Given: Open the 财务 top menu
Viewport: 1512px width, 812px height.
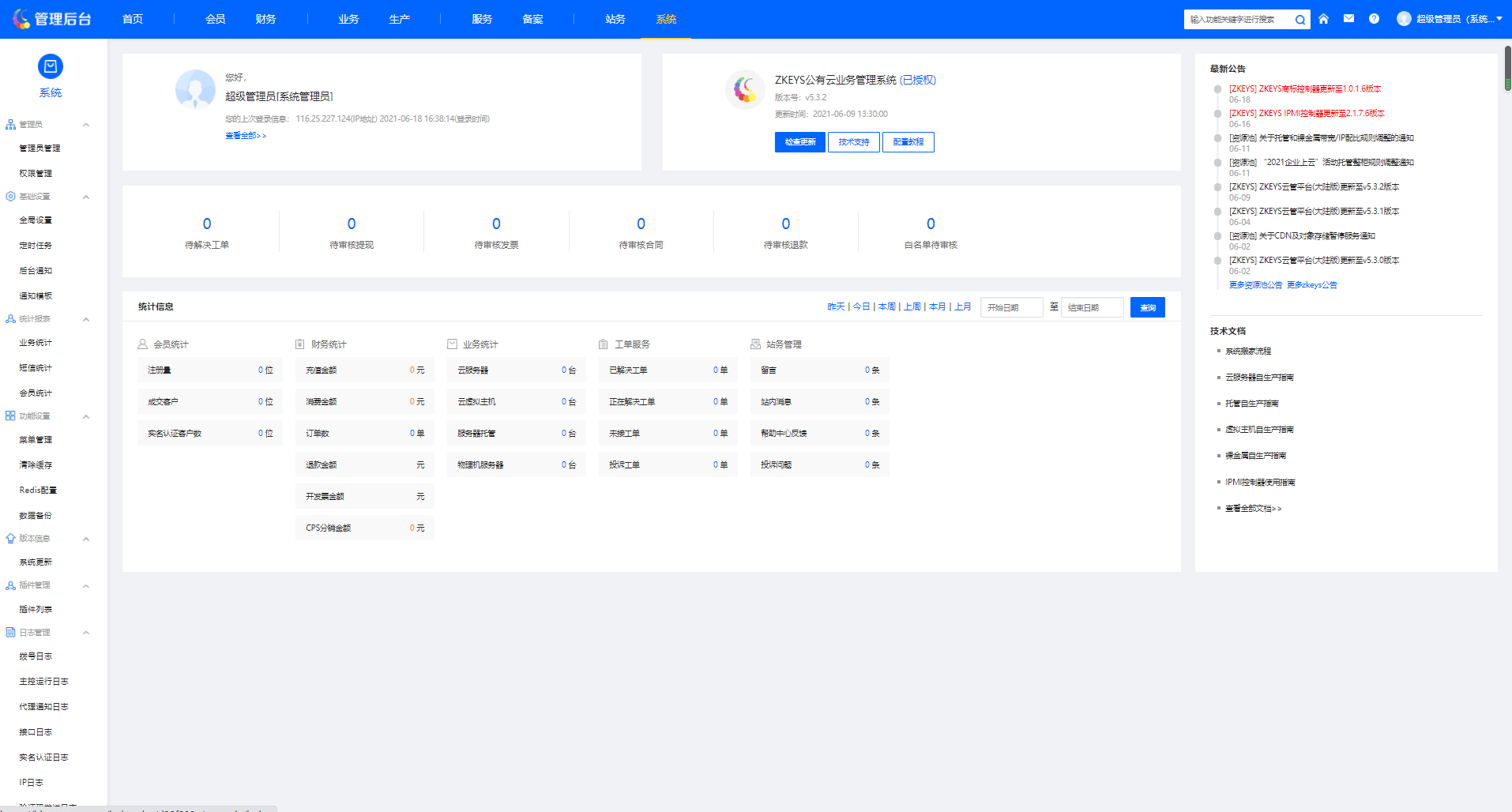Looking at the screenshot, I should [x=266, y=19].
